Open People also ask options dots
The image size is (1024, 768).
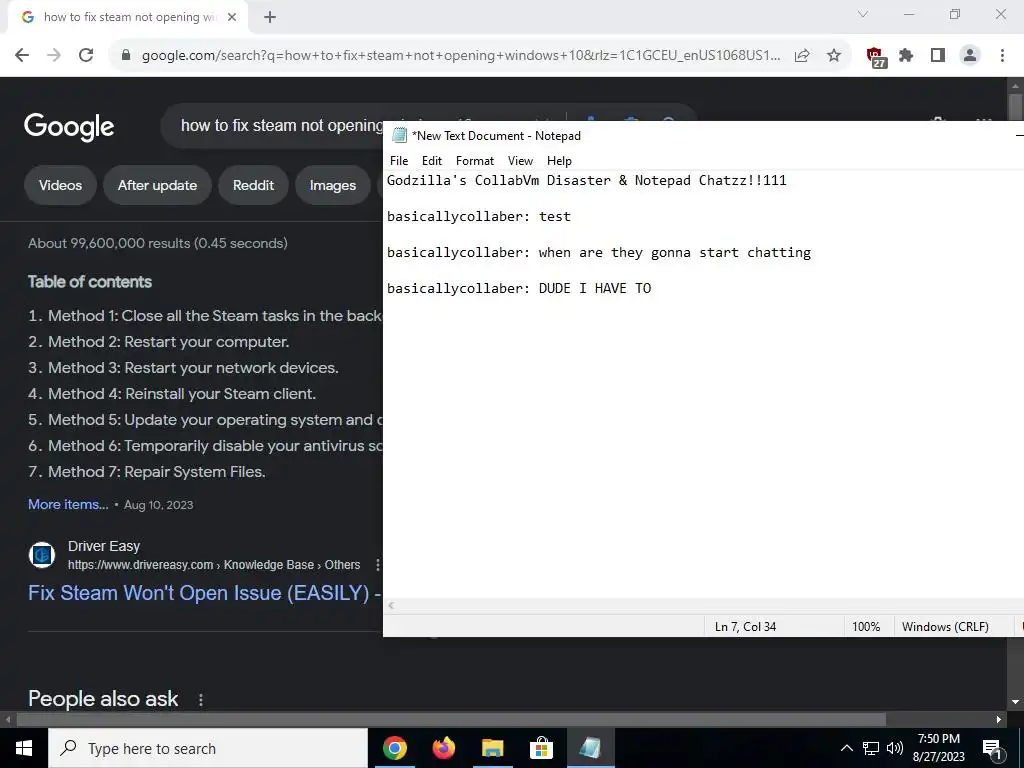[200, 699]
